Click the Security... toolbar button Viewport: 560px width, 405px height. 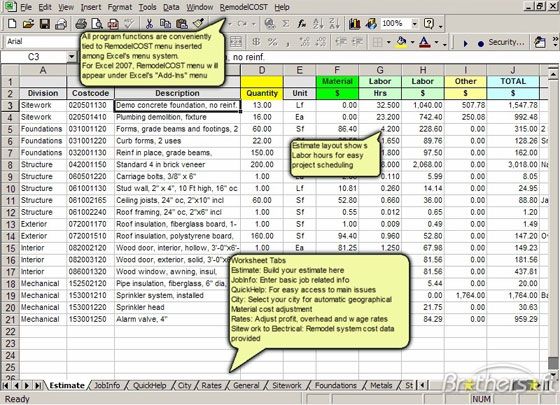[506, 42]
